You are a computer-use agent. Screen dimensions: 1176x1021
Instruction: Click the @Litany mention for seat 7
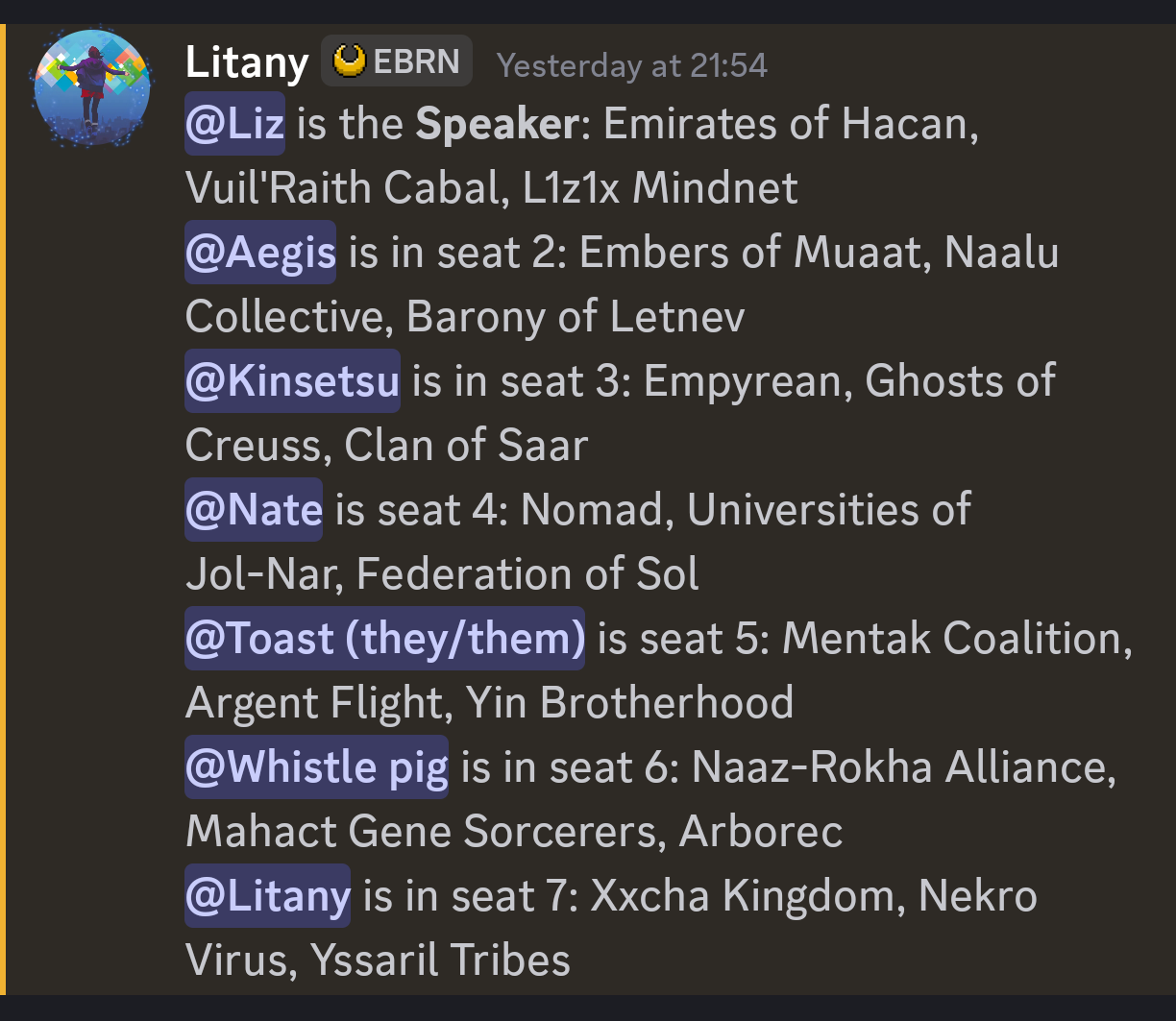(267, 895)
